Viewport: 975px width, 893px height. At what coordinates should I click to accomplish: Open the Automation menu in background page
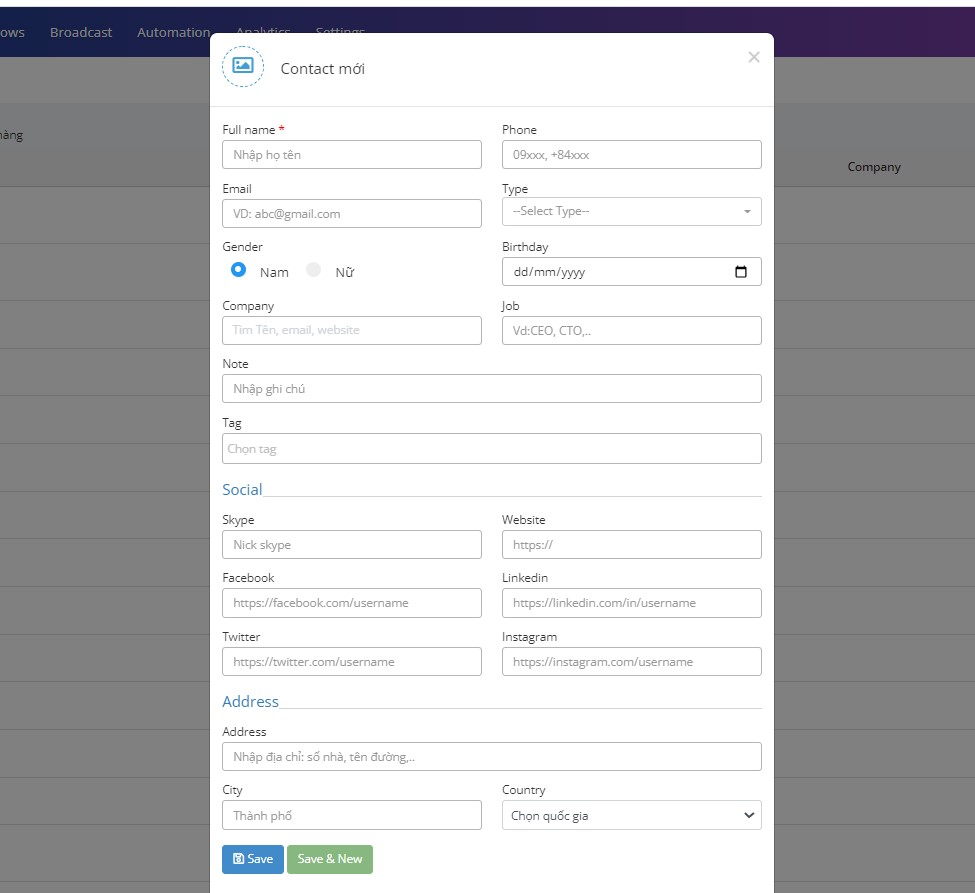click(x=173, y=32)
